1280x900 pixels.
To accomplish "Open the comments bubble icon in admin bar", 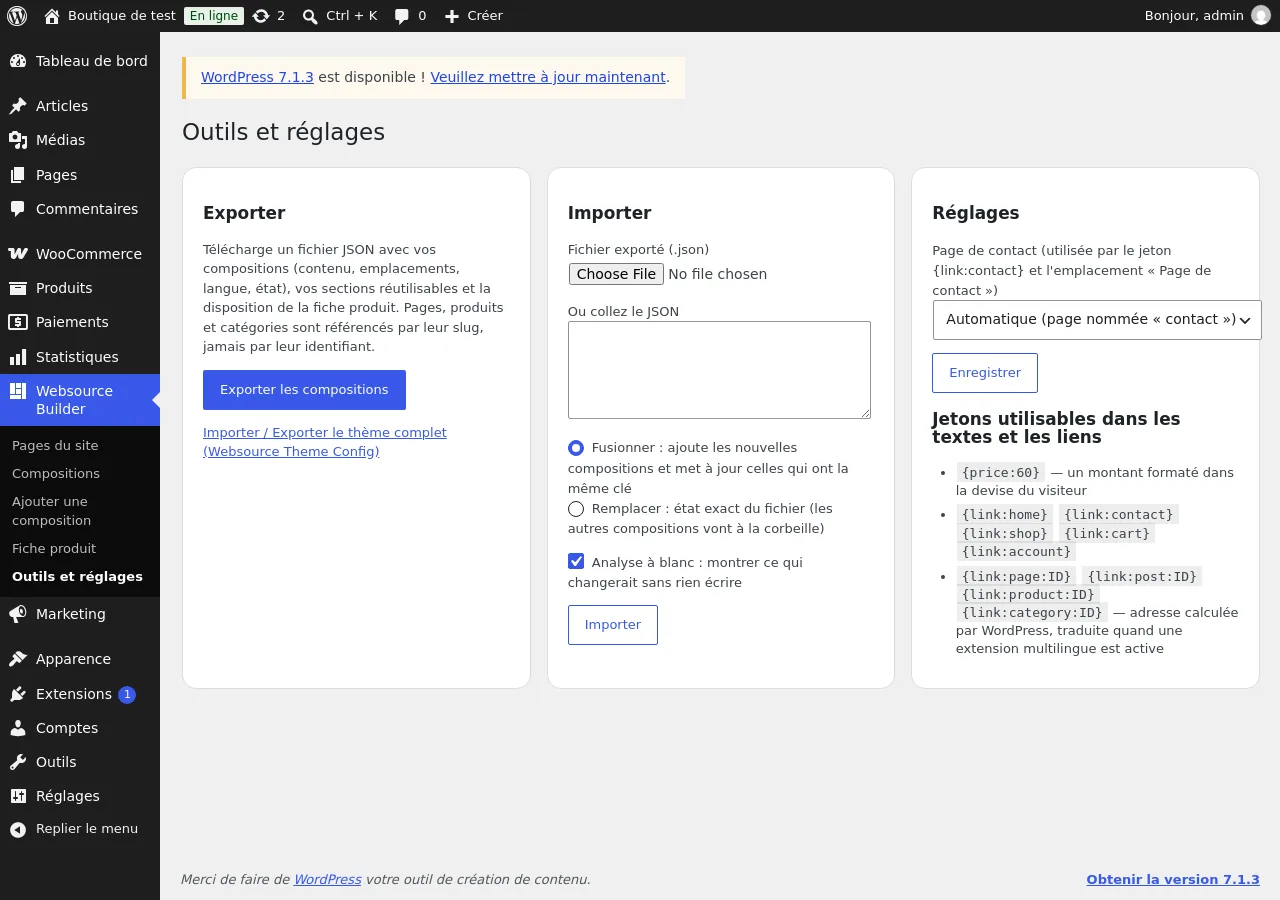I will point(402,16).
